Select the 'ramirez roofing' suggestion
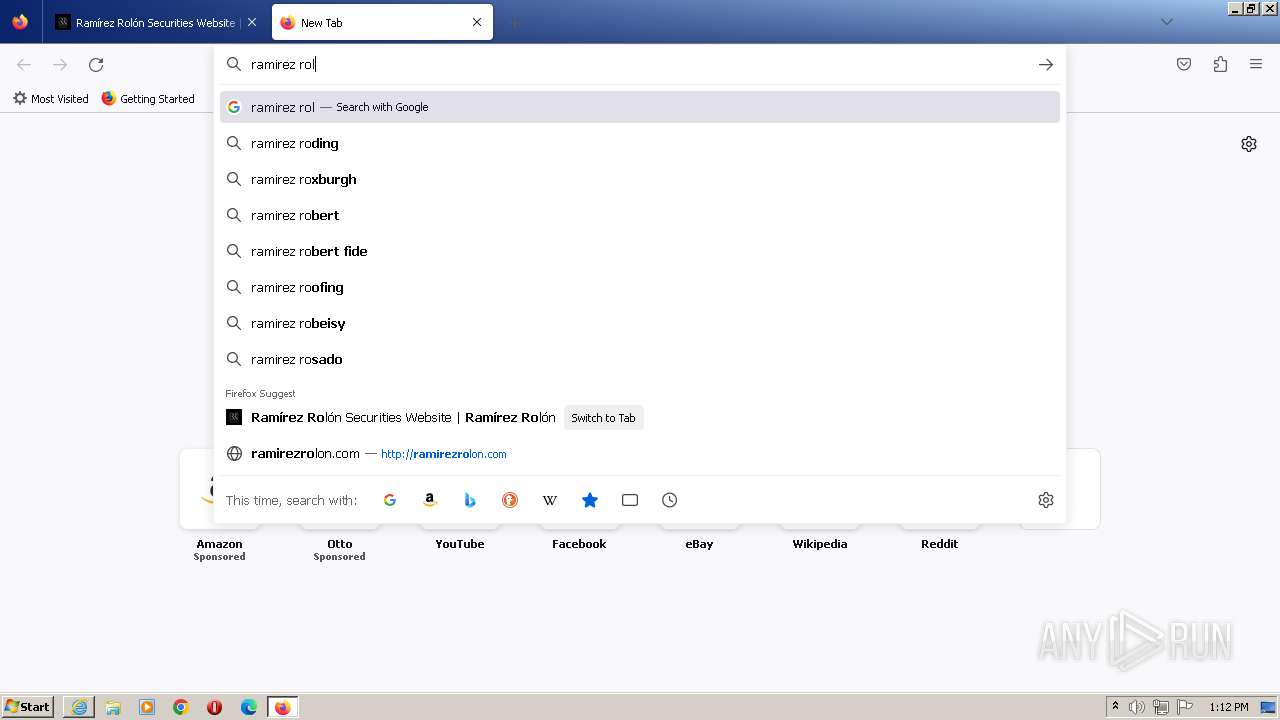This screenshot has height=720, width=1280. tap(640, 287)
